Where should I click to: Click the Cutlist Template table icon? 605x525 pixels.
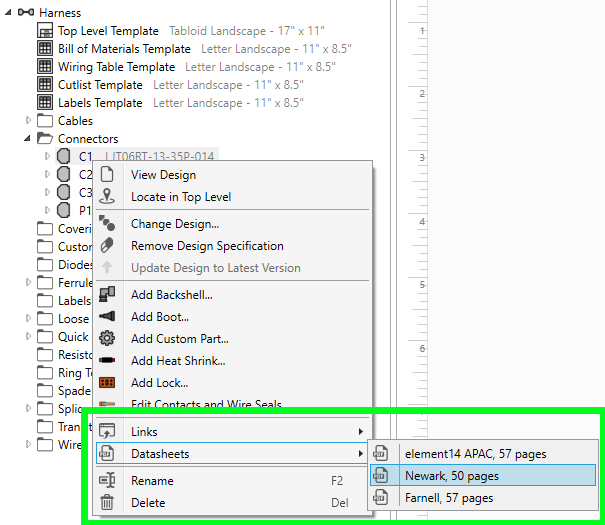(x=45, y=84)
